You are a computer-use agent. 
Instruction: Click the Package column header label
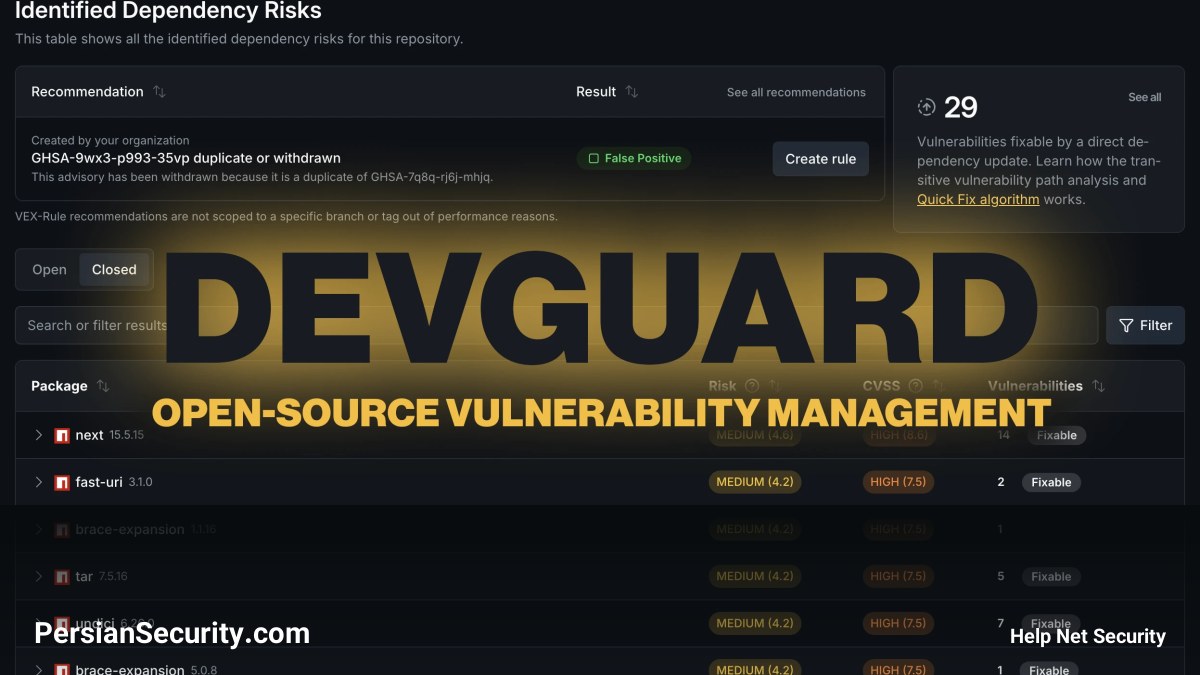click(x=59, y=386)
